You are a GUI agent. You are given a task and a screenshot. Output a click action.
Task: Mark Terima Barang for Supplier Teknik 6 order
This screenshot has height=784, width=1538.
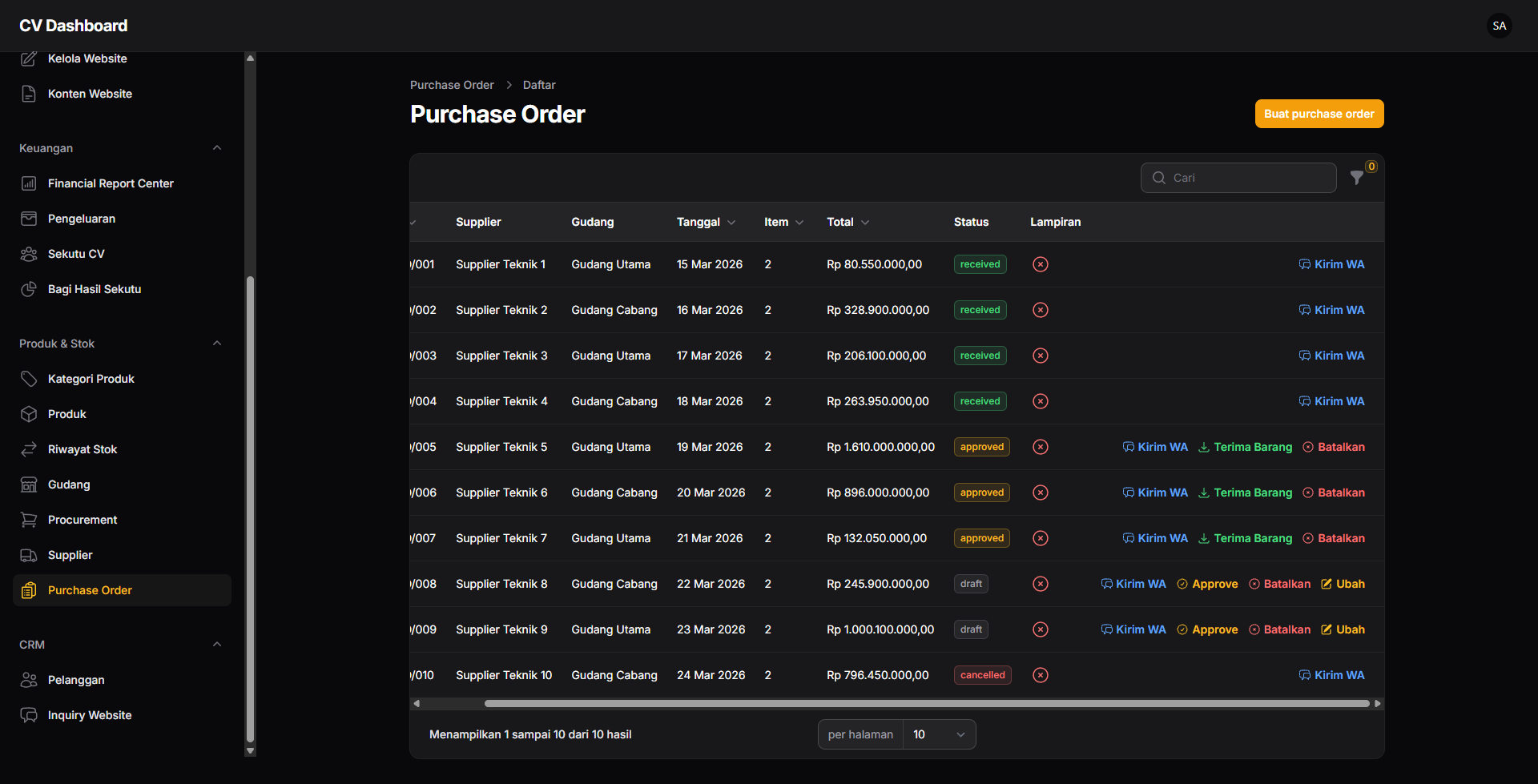pos(1252,493)
